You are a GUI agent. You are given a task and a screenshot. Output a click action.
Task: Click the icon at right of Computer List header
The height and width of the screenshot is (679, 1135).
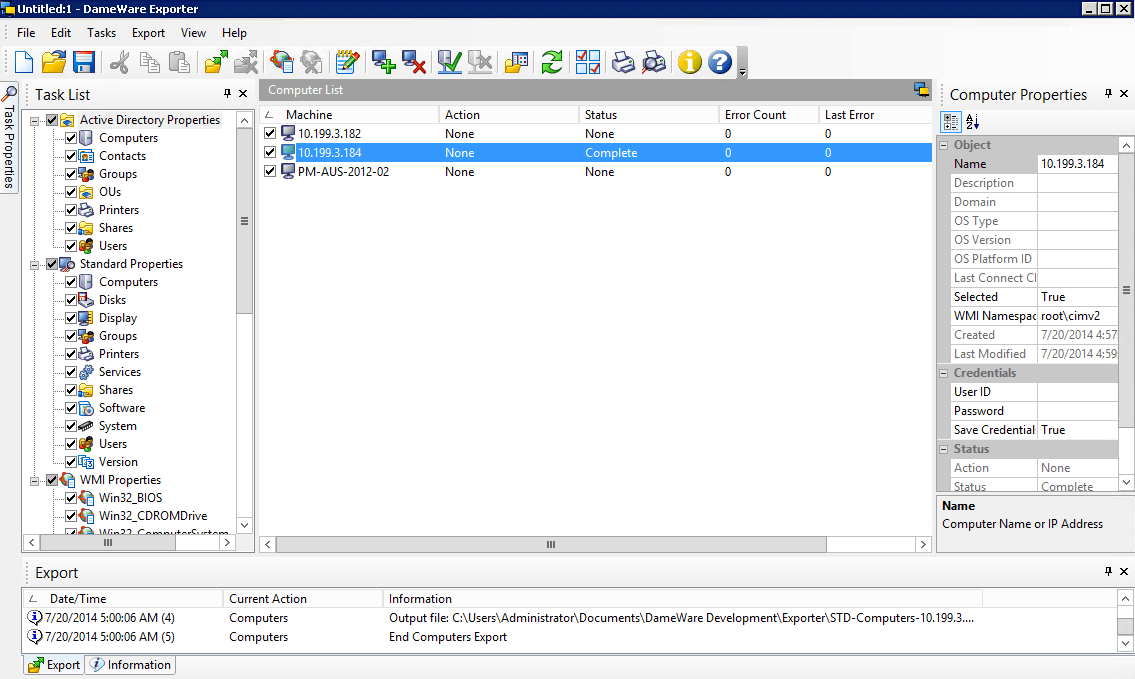pos(921,90)
